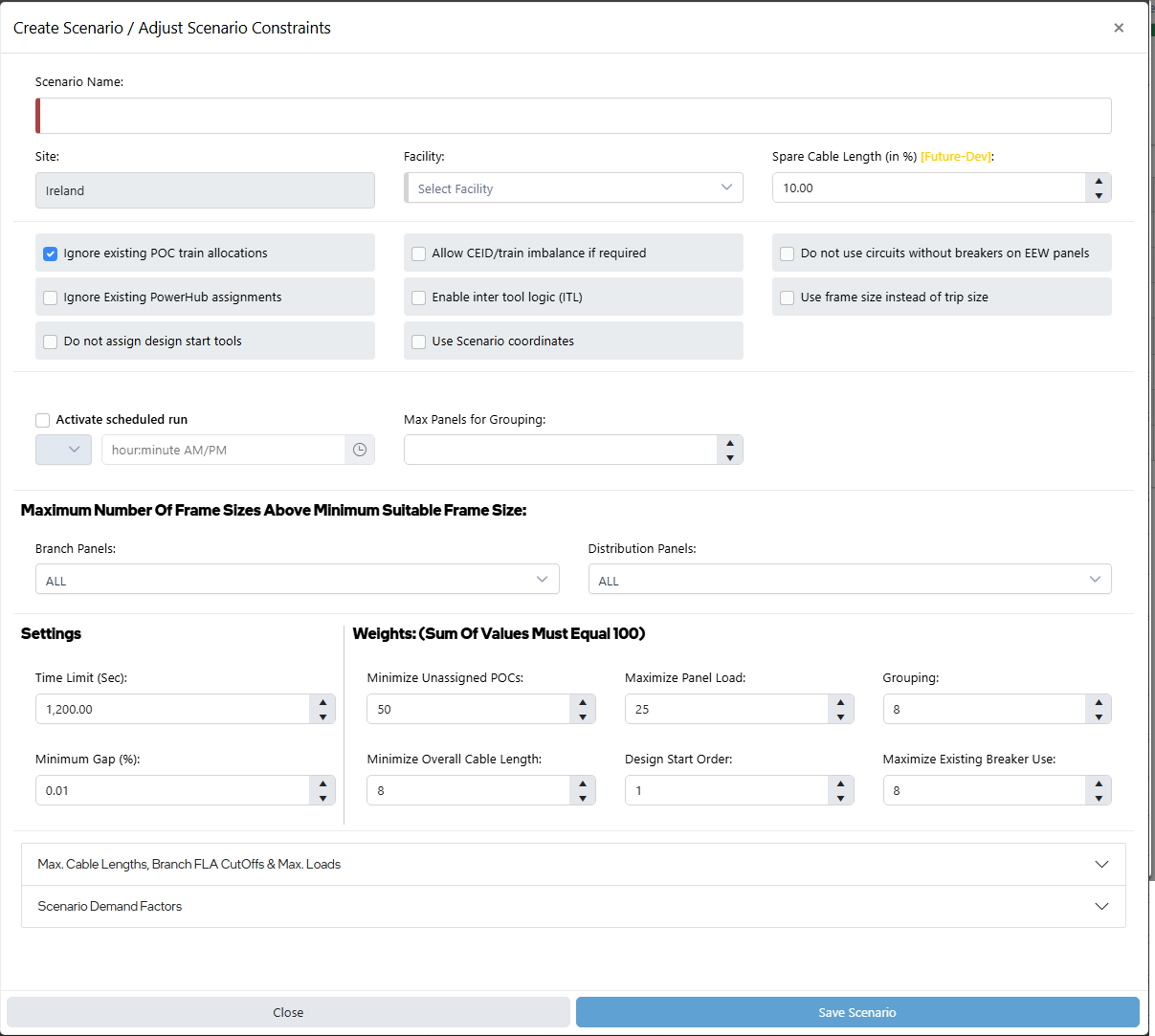This screenshot has width=1155, height=1036.
Task: Expand Max. Cable Lengths, Branch FLA CutOffs section
Action: 572,864
